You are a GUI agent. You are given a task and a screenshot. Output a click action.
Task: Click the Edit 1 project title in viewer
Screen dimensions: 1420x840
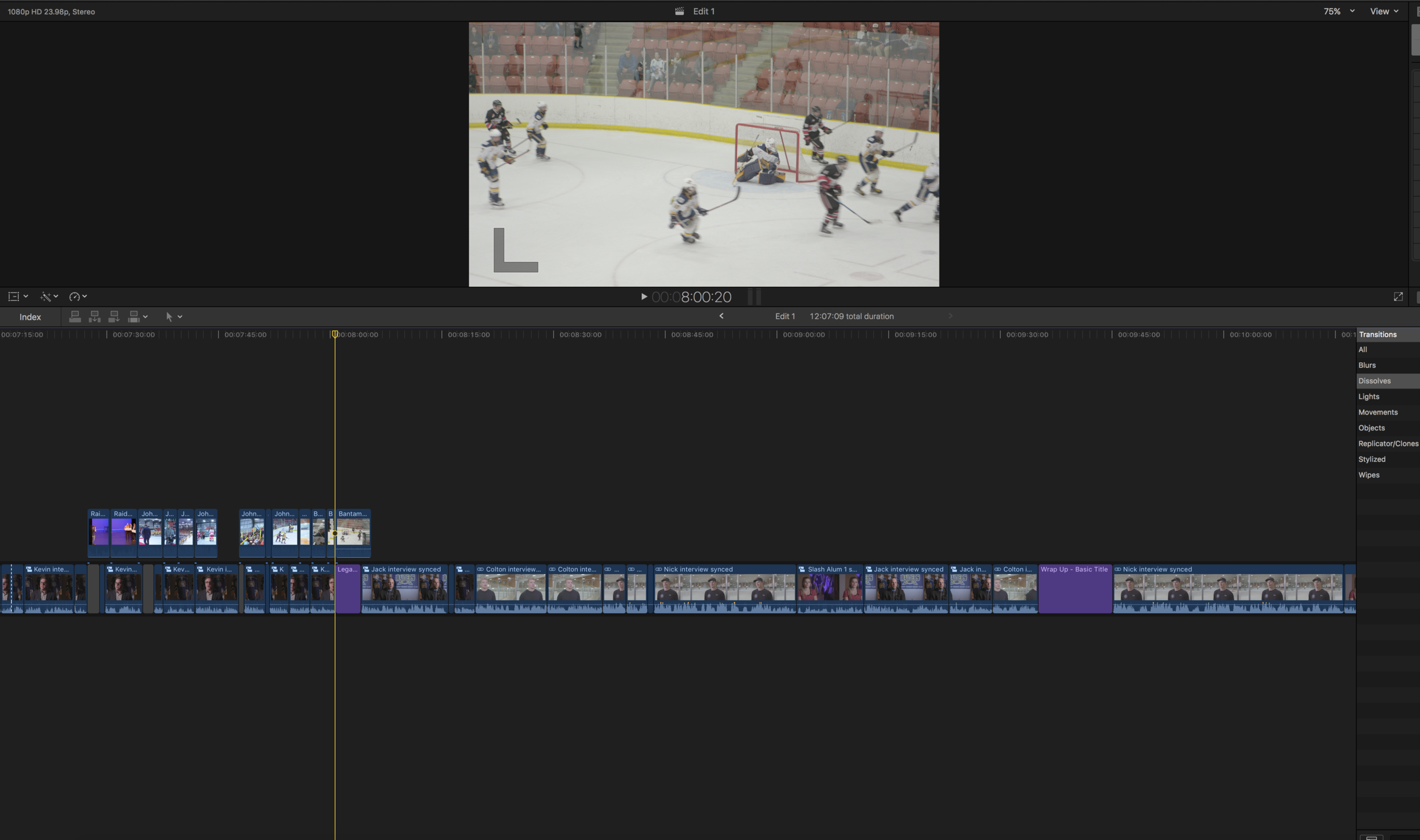704,11
